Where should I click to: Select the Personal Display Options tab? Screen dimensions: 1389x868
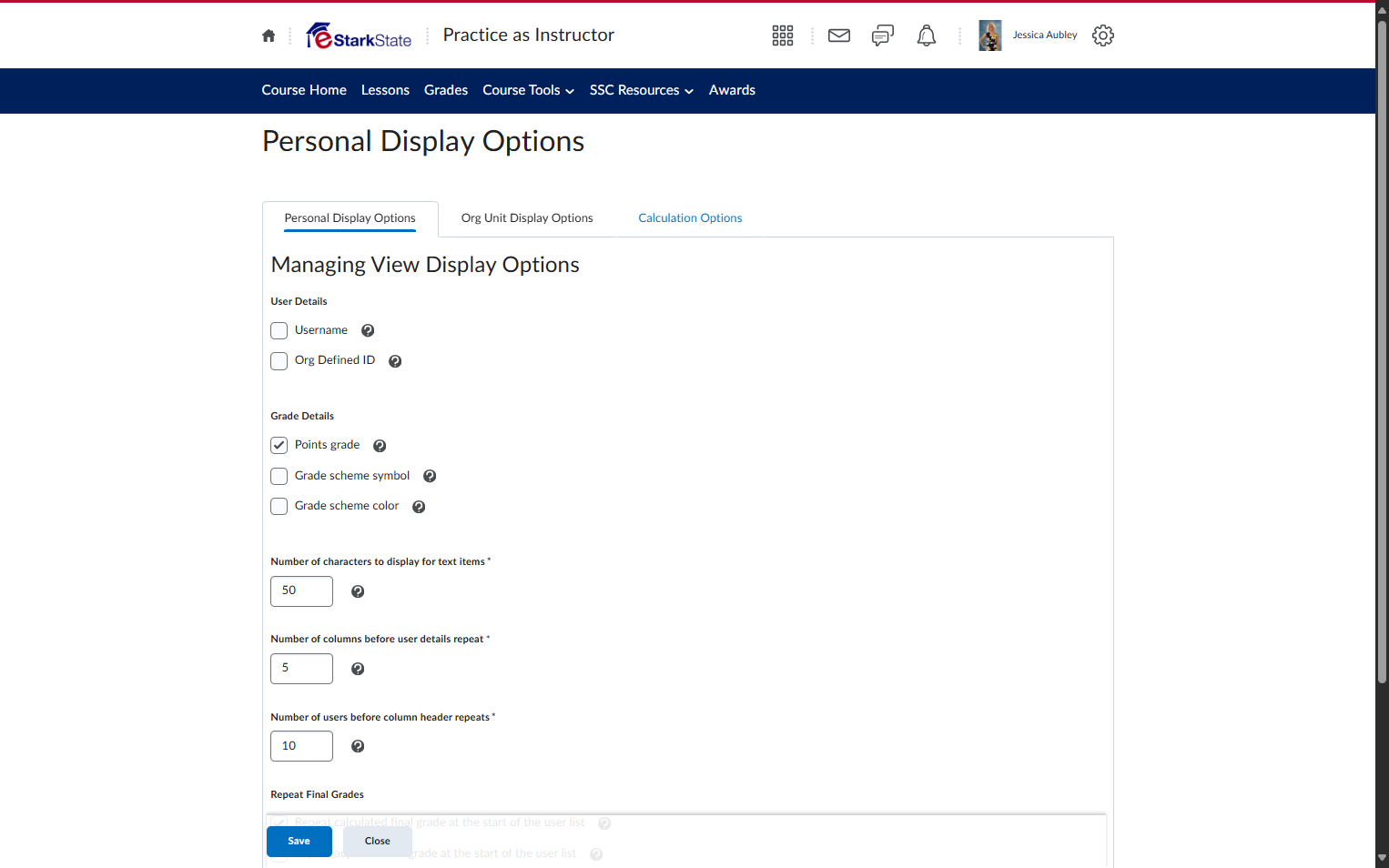coord(350,218)
